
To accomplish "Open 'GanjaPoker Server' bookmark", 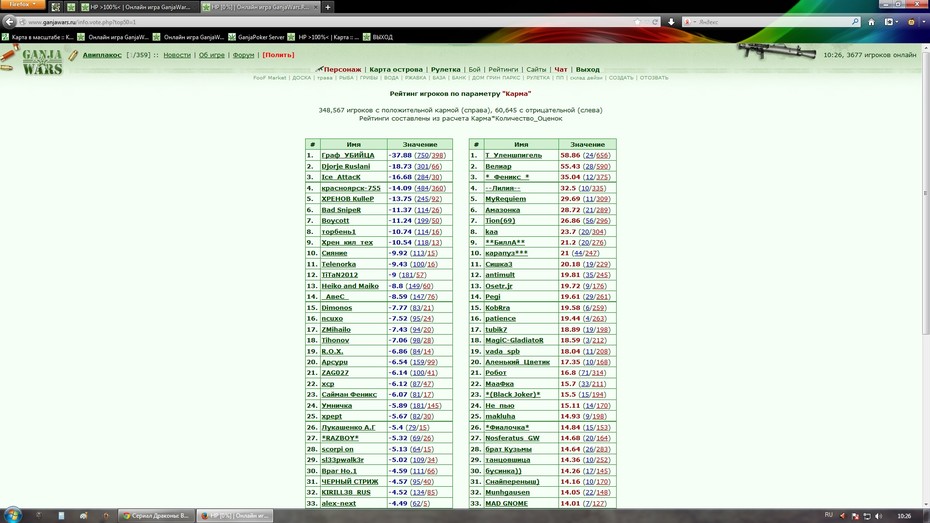I will point(256,37).
